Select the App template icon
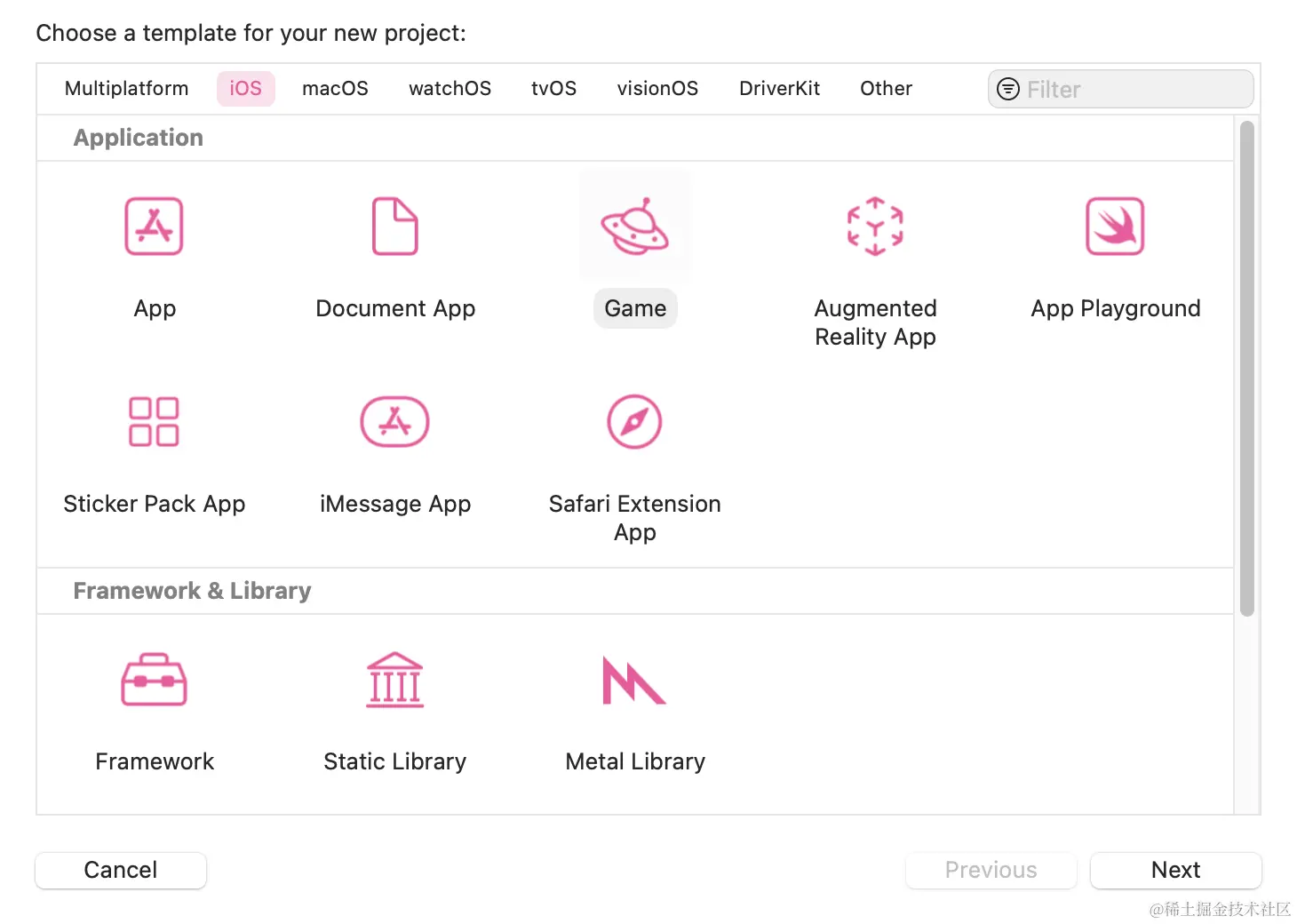The height and width of the screenshot is (924, 1297). click(x=154, y=227)
